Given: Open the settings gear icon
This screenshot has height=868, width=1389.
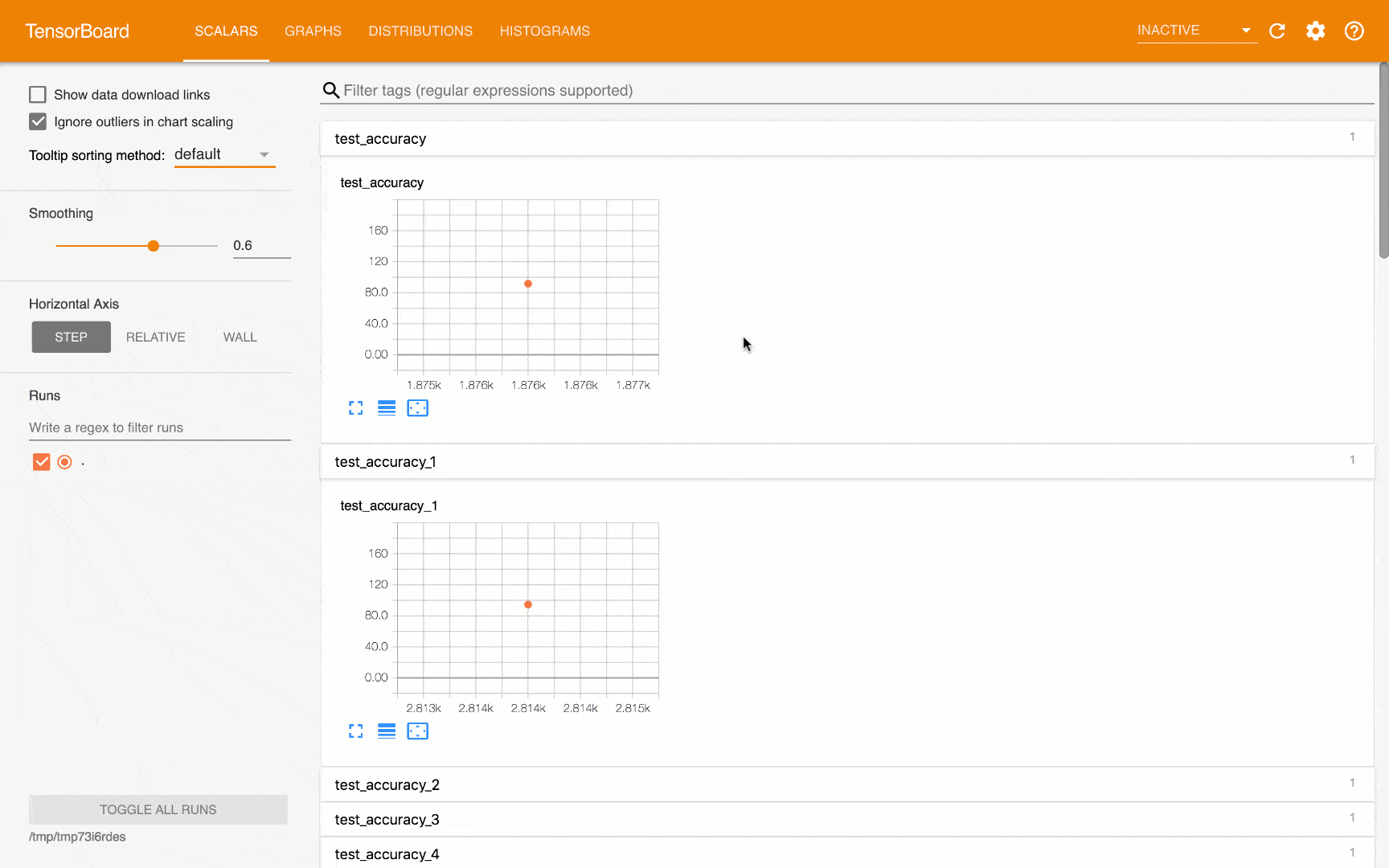Looking at the screenshot, I should coord(1315,31).
